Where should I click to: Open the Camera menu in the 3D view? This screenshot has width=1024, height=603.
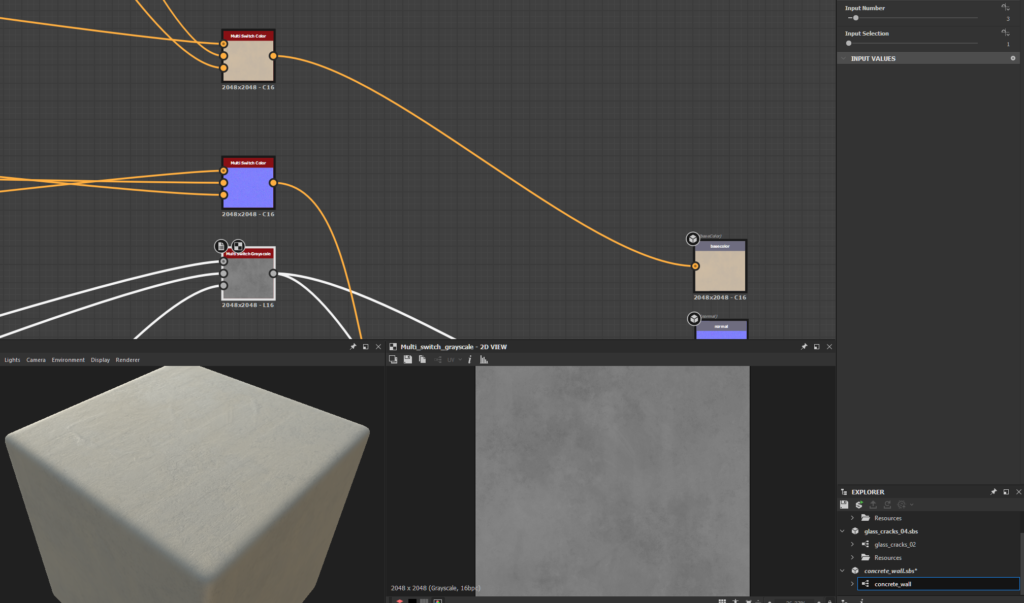point(36,360)
